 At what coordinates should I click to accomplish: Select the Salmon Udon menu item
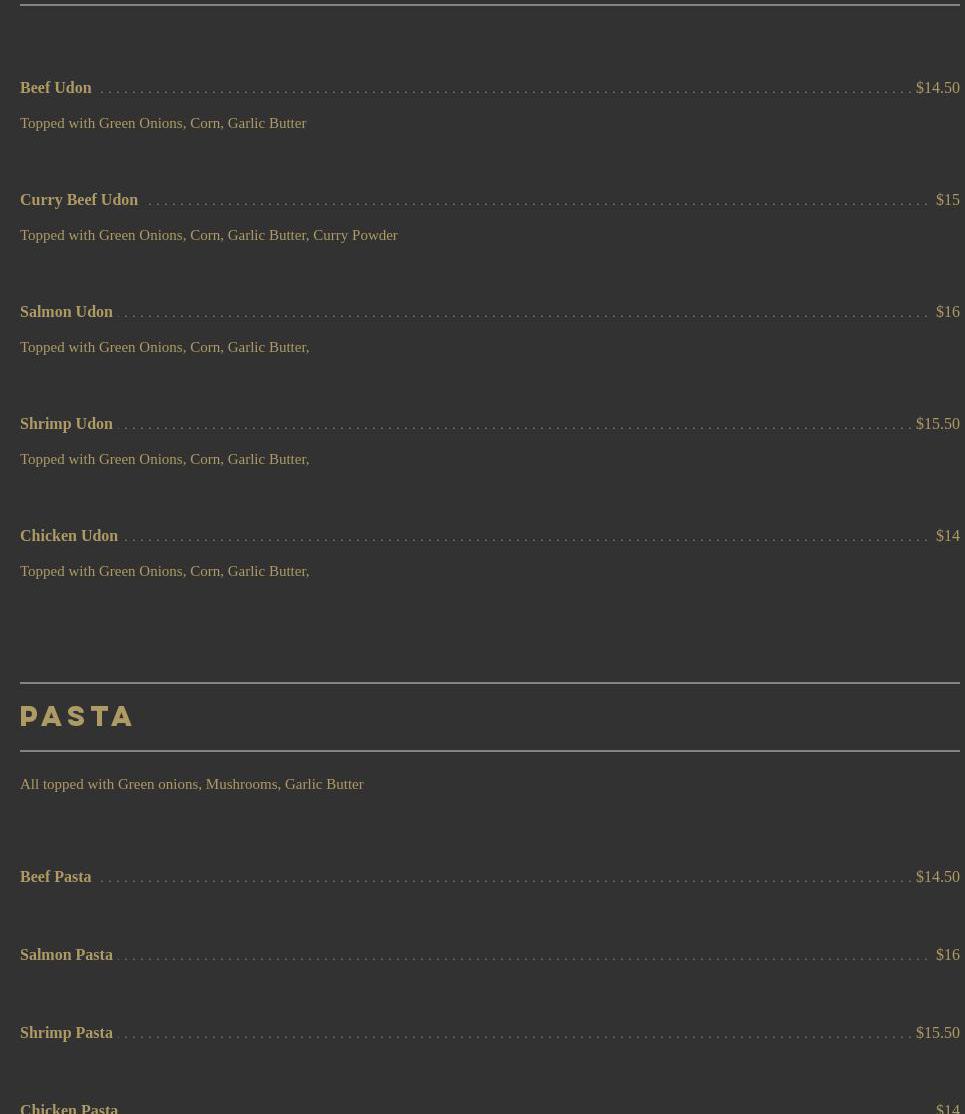point(66,312)
